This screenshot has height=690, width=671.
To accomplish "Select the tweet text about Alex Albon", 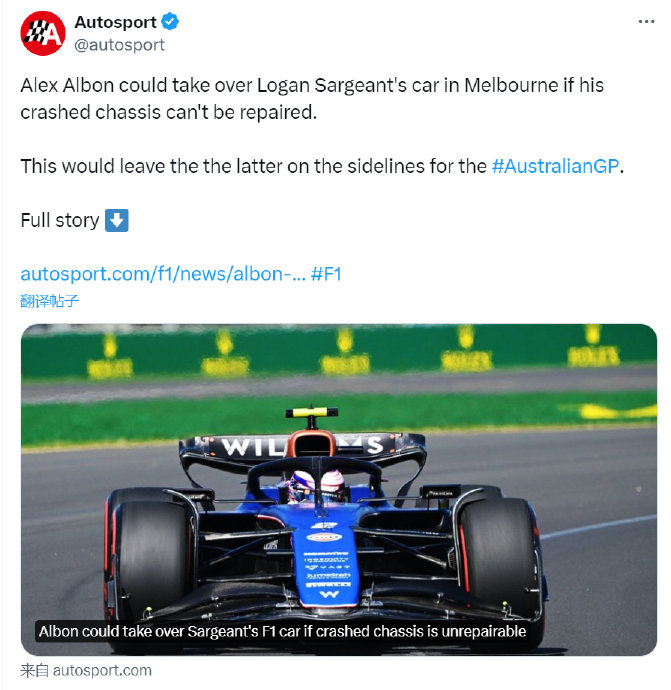I will [x=312, y=99].
